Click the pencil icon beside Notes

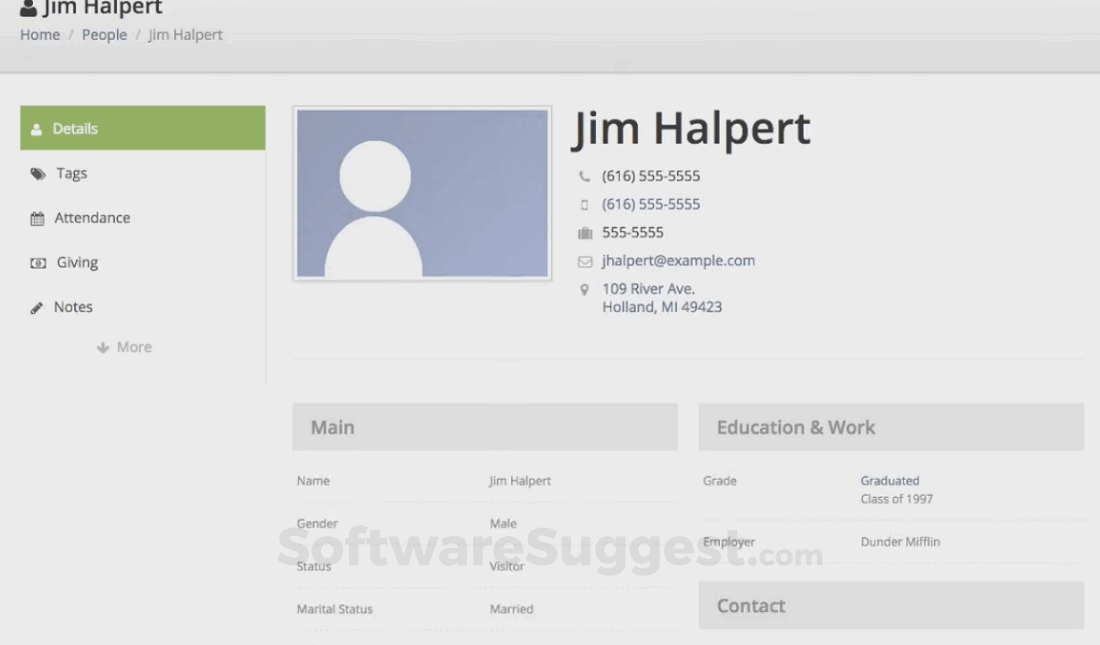point(37,306)
